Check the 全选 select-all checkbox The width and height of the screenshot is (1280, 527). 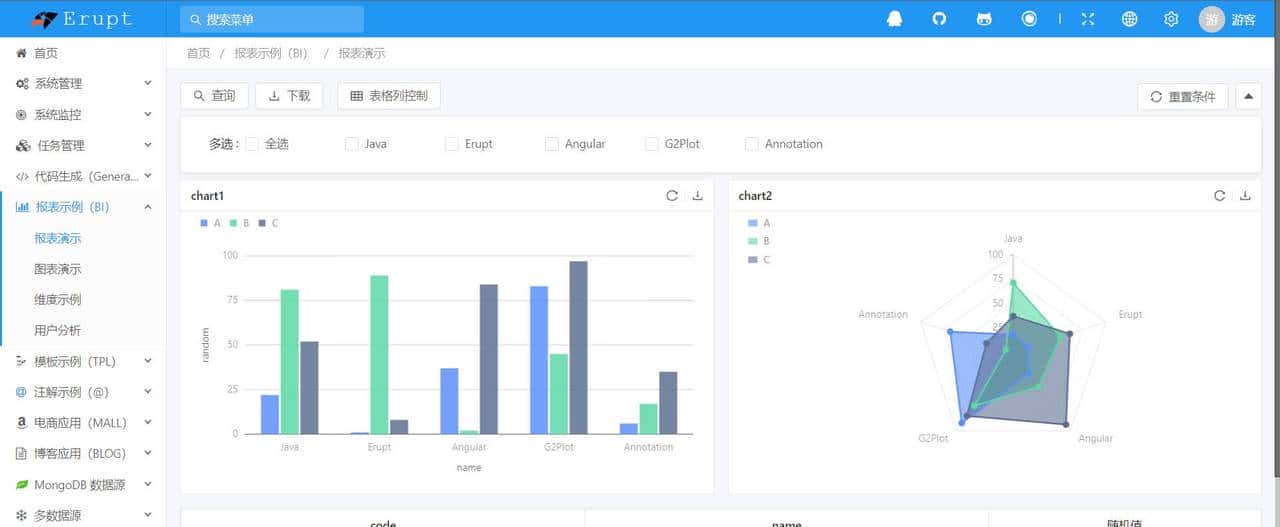click(252, 144)
